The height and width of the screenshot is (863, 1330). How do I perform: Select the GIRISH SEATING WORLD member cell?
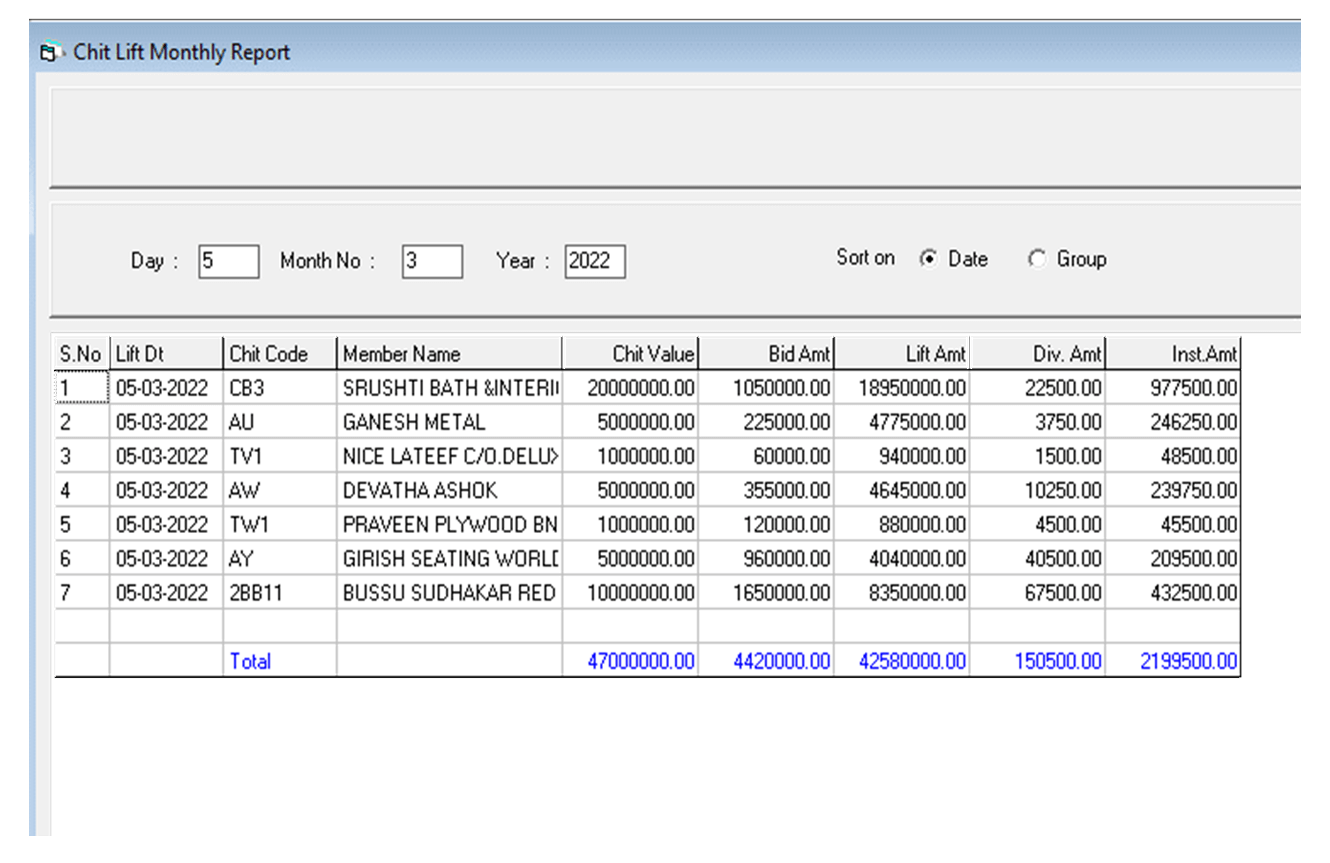coord(450,558)
